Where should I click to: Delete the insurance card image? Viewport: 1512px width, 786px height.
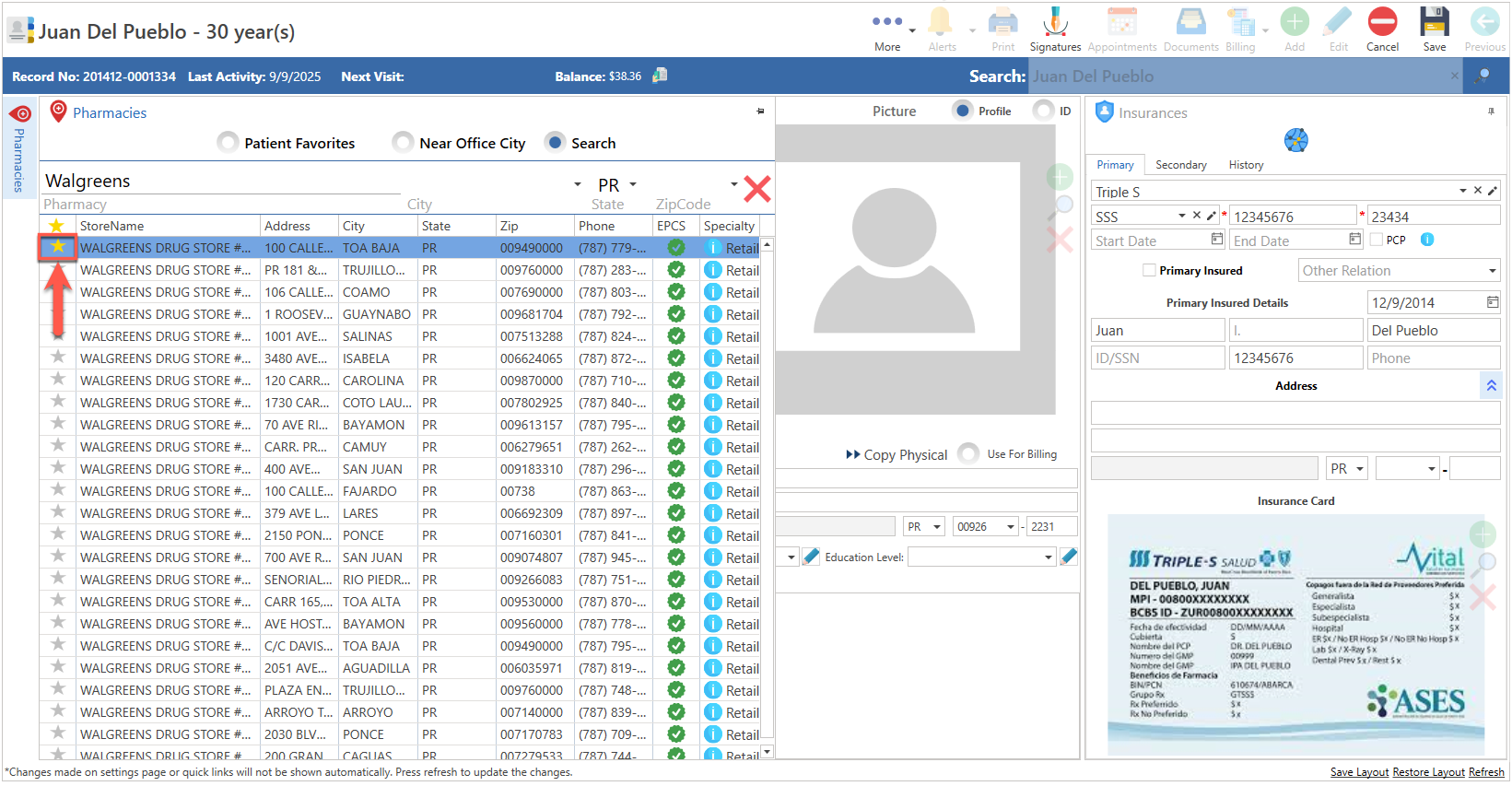pyautogui.click(x=1483, y=597)
